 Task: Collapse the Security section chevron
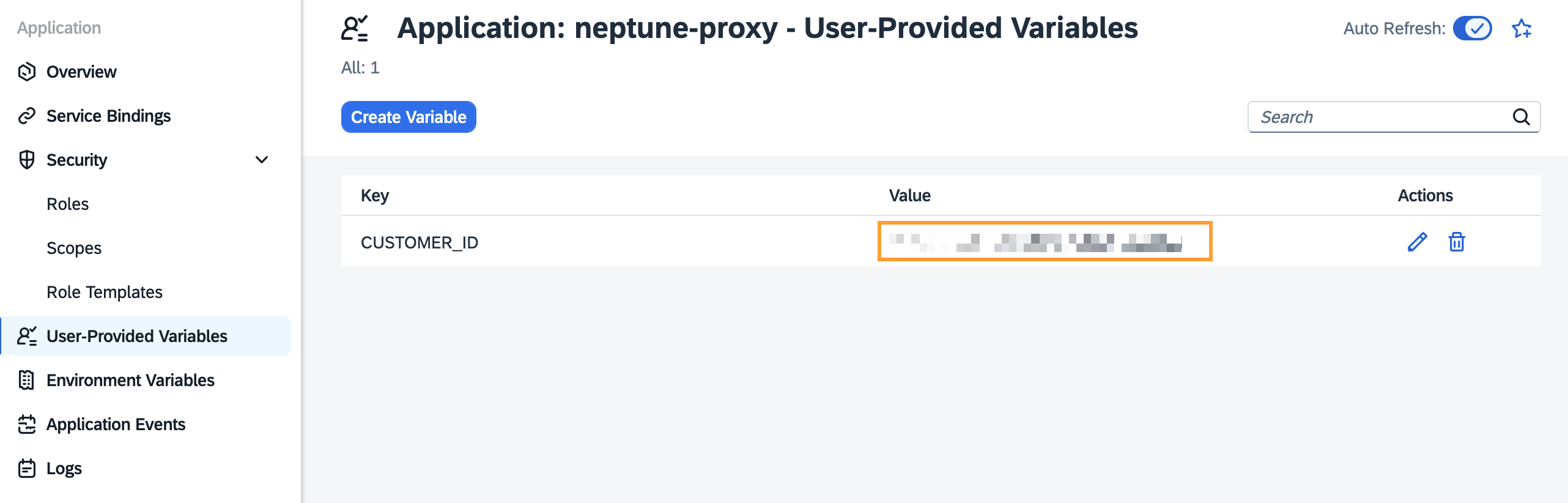[x=262, y=160]
